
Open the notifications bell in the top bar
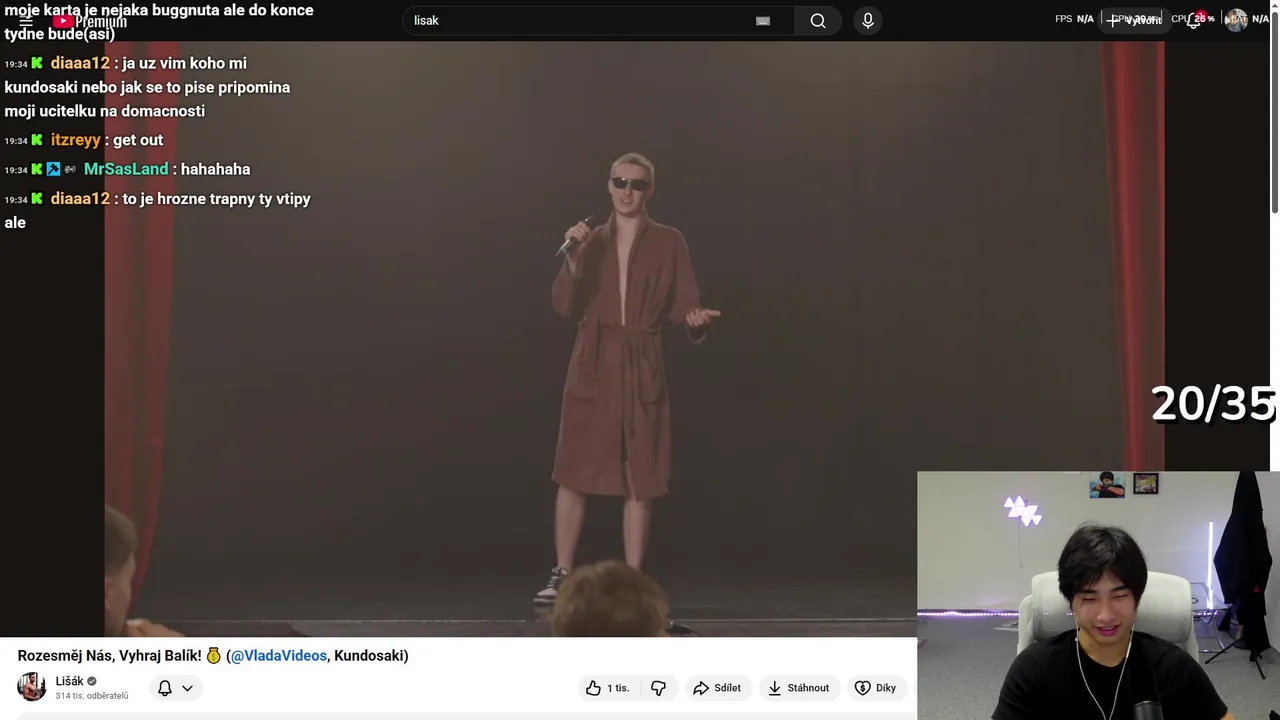1194,20
